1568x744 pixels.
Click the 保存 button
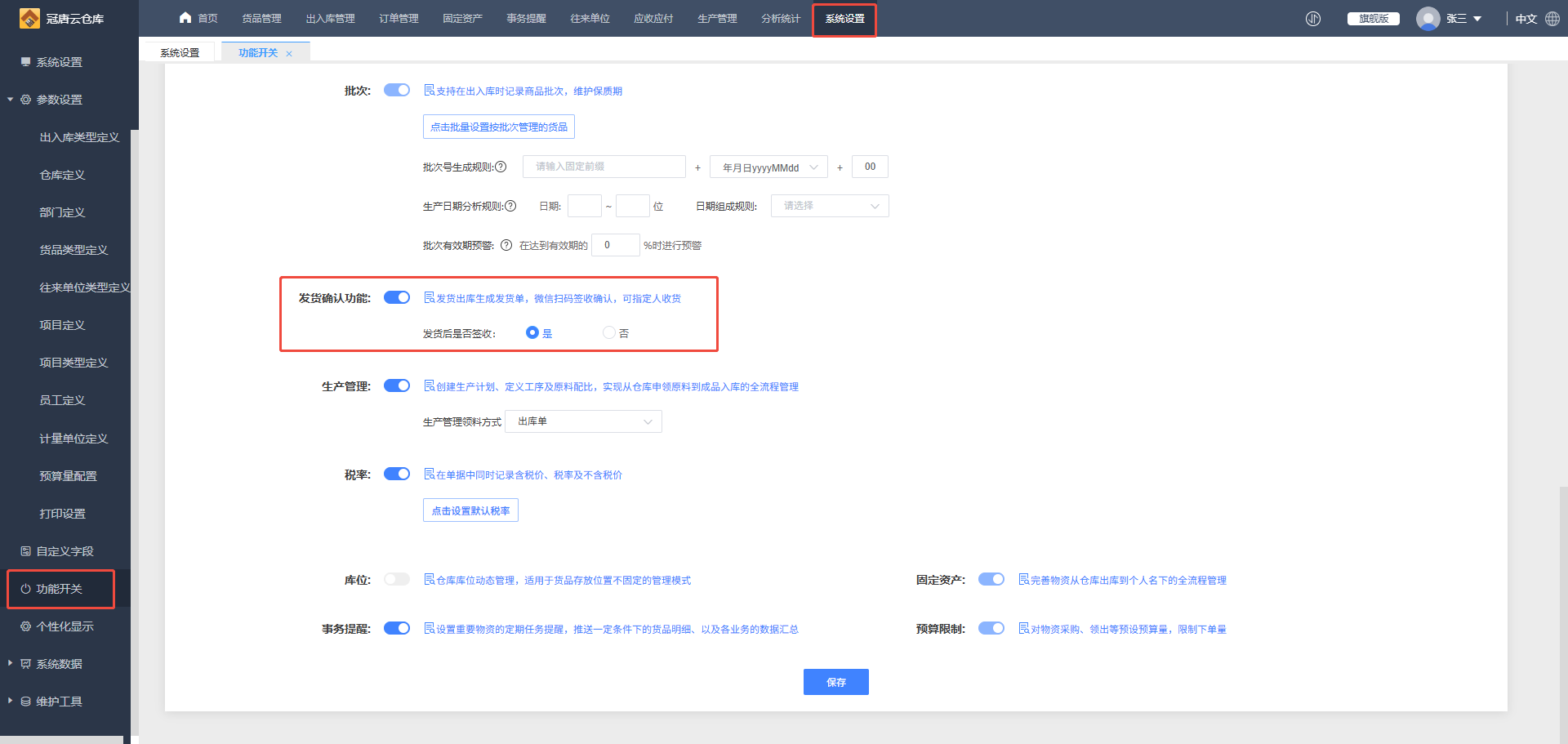[x=836, y=682]
